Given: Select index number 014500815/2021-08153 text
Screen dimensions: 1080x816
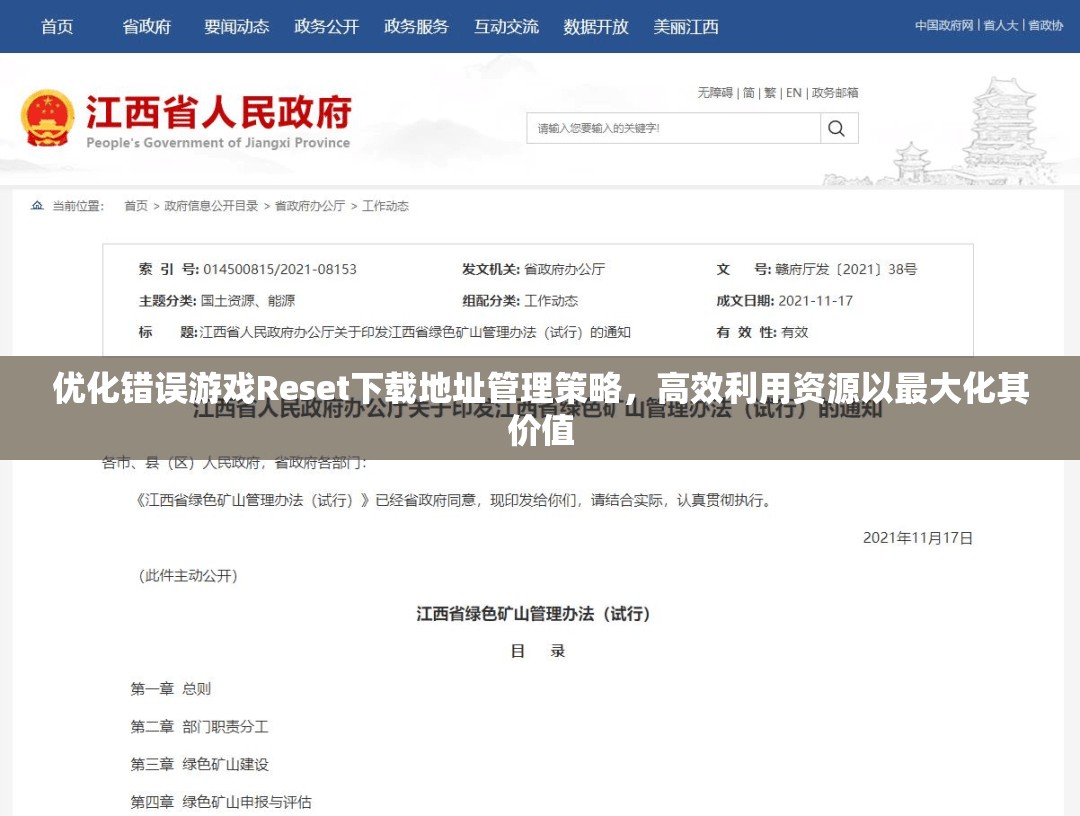Looking at the screenshot, I should (x=280, y=269).
